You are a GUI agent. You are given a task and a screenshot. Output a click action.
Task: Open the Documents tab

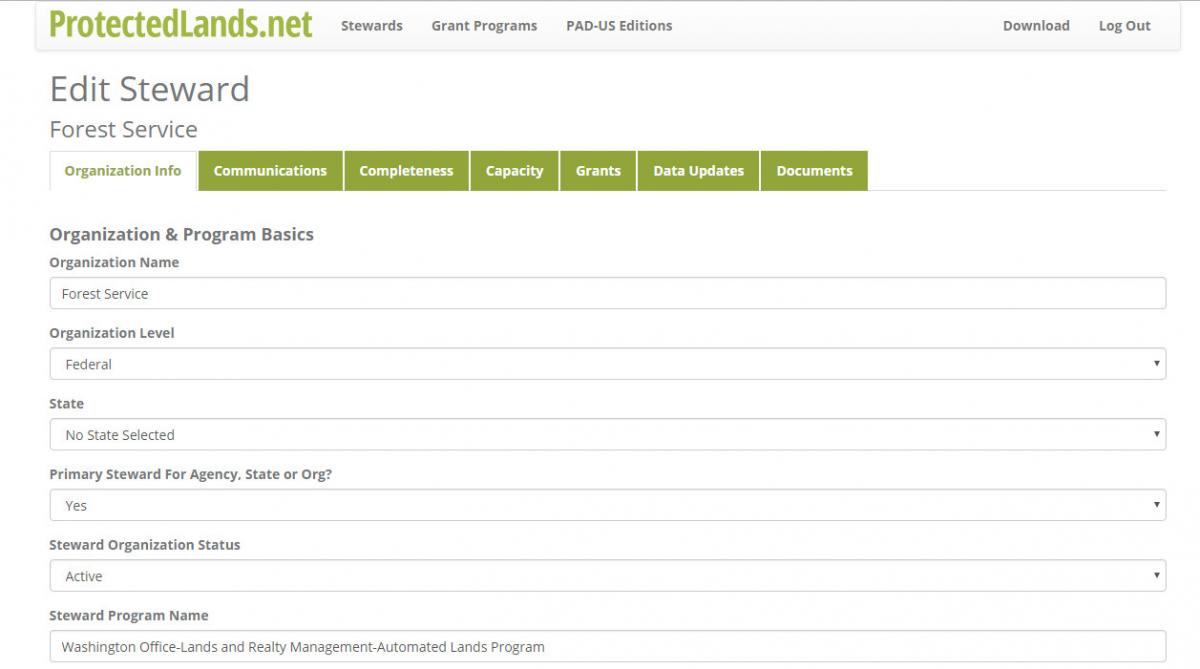tap(814, 171)
